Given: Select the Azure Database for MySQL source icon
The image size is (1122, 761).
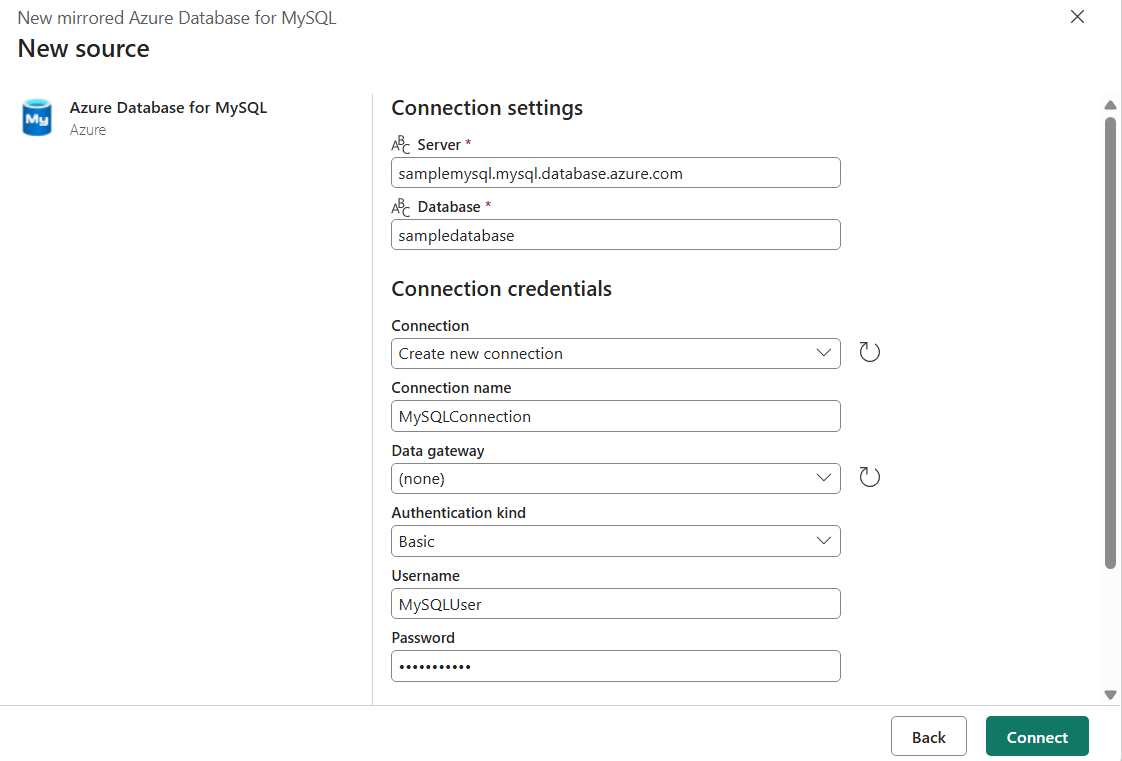Looking at the screenshot, I should pyautogui.click(x=36, y=117).
